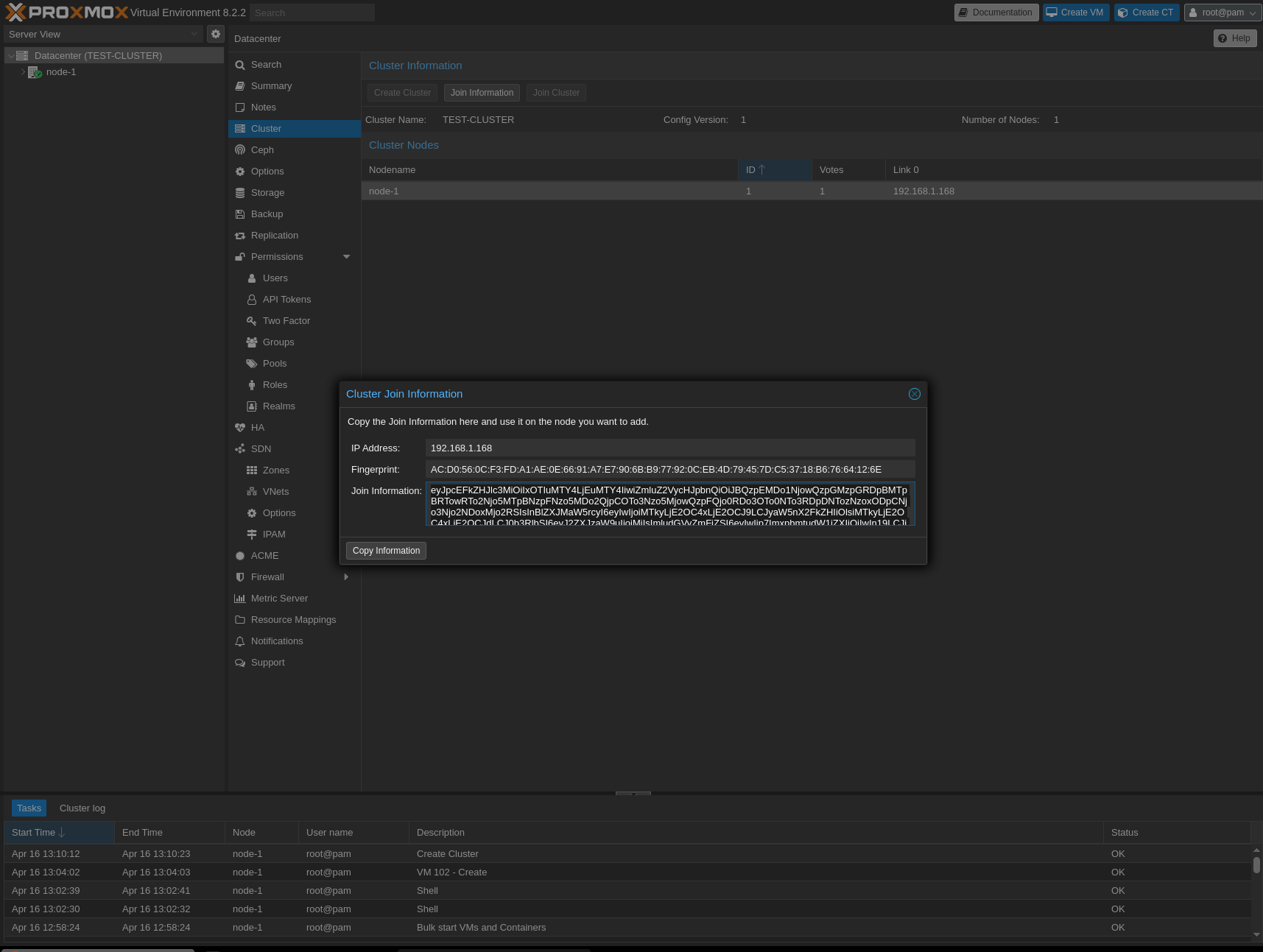This screenshot has width=1263, height=952.
Task: Switch to the Cluster log tab
Action: pyautogui.click(x=82, y=808)
